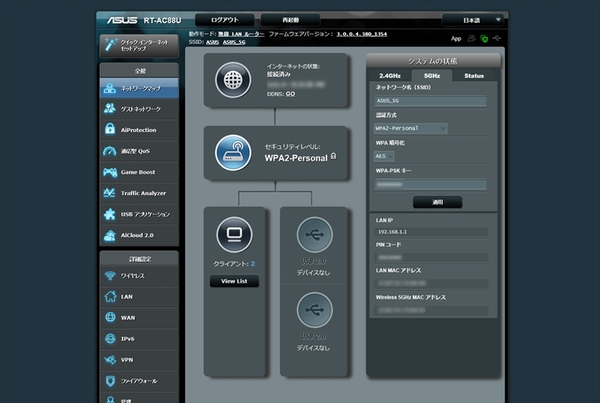Click the ASUS SSID link
The width and height of the screenshot is (600, 403).
point(212,42)
